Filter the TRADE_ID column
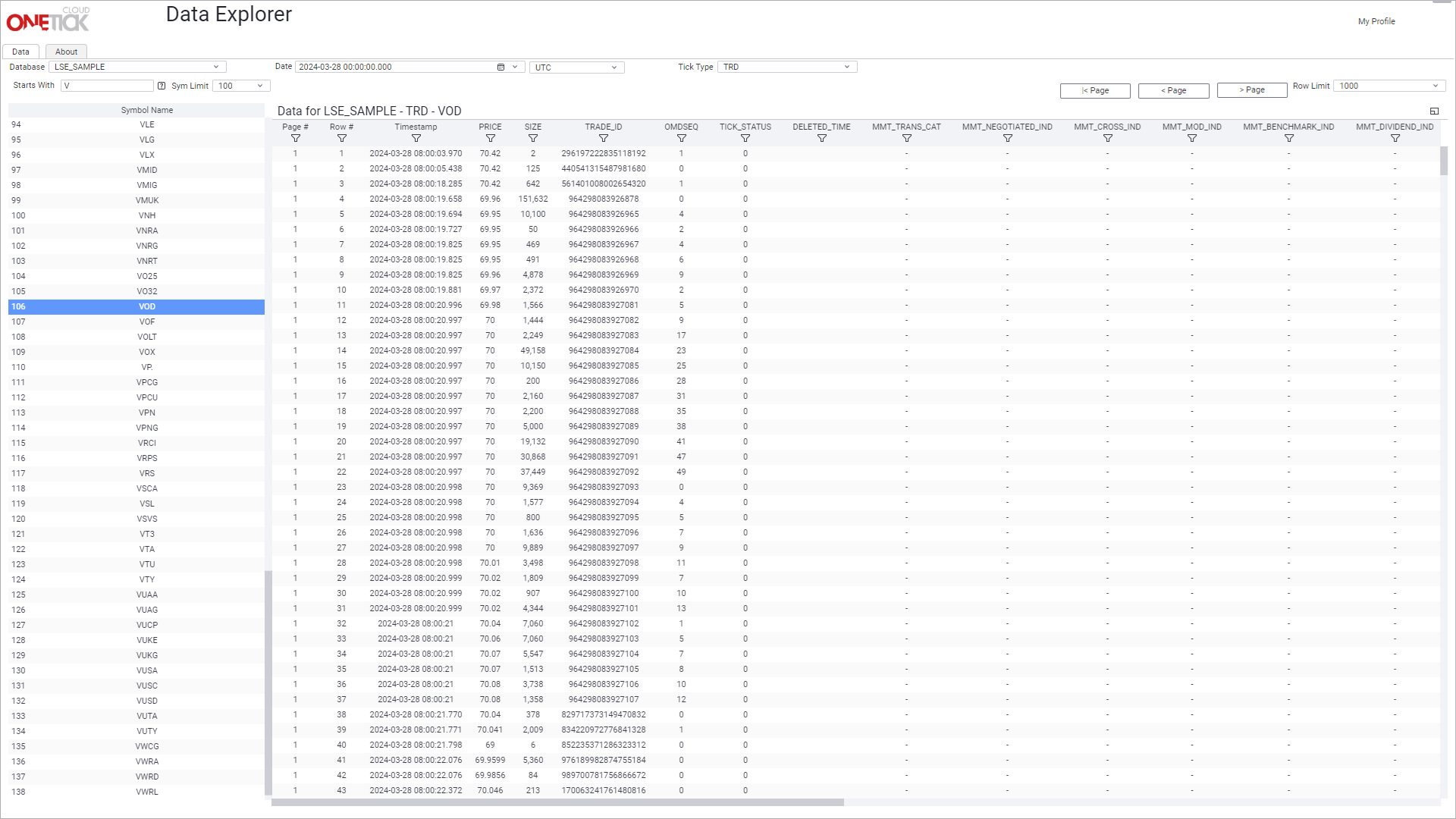This screenshot has width=1456, height=819. click(x=603, y=139)
